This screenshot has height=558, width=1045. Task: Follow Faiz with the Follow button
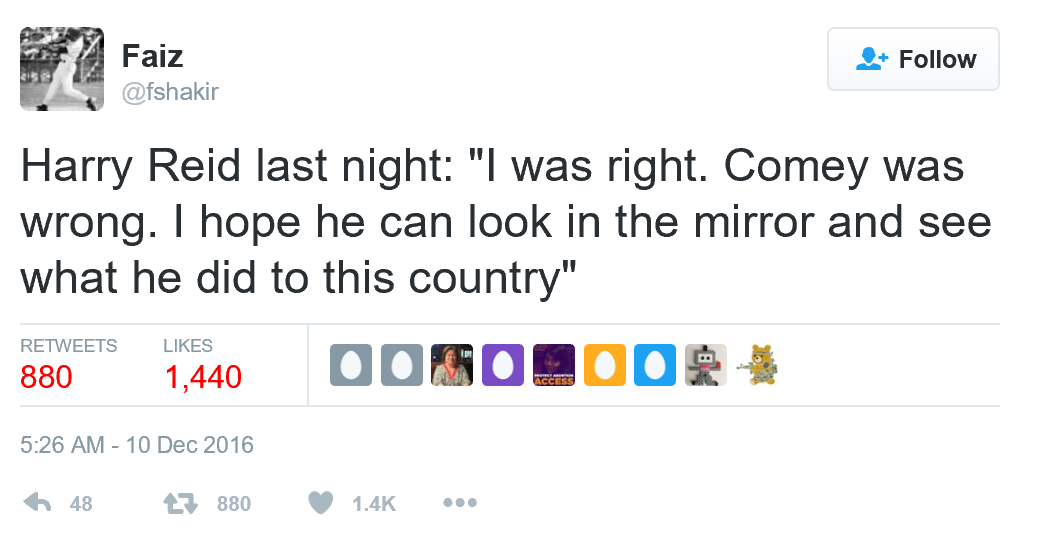913,60
